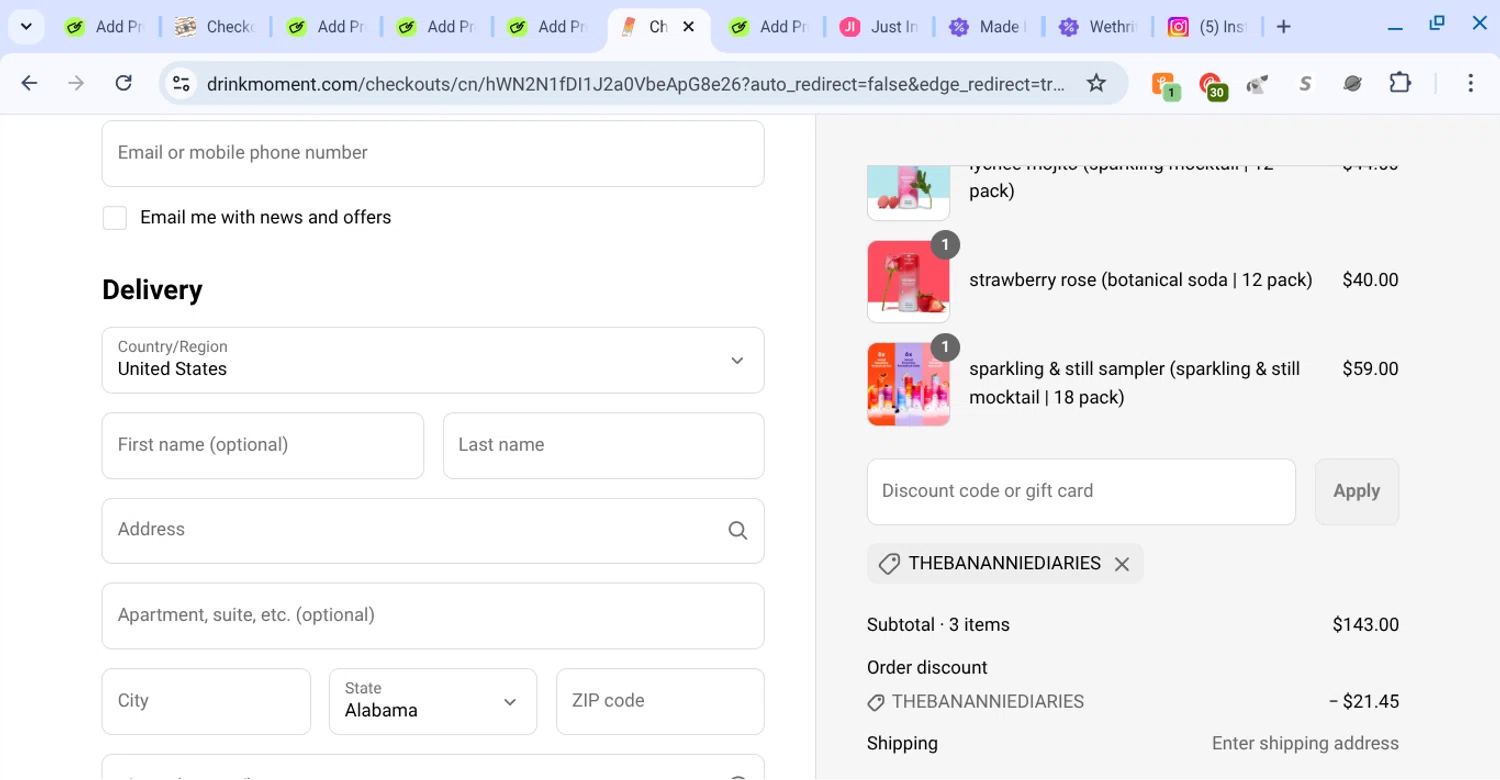Click the First name (optional) field
This screenshot has height=780, width=1500.
[263, 445]
